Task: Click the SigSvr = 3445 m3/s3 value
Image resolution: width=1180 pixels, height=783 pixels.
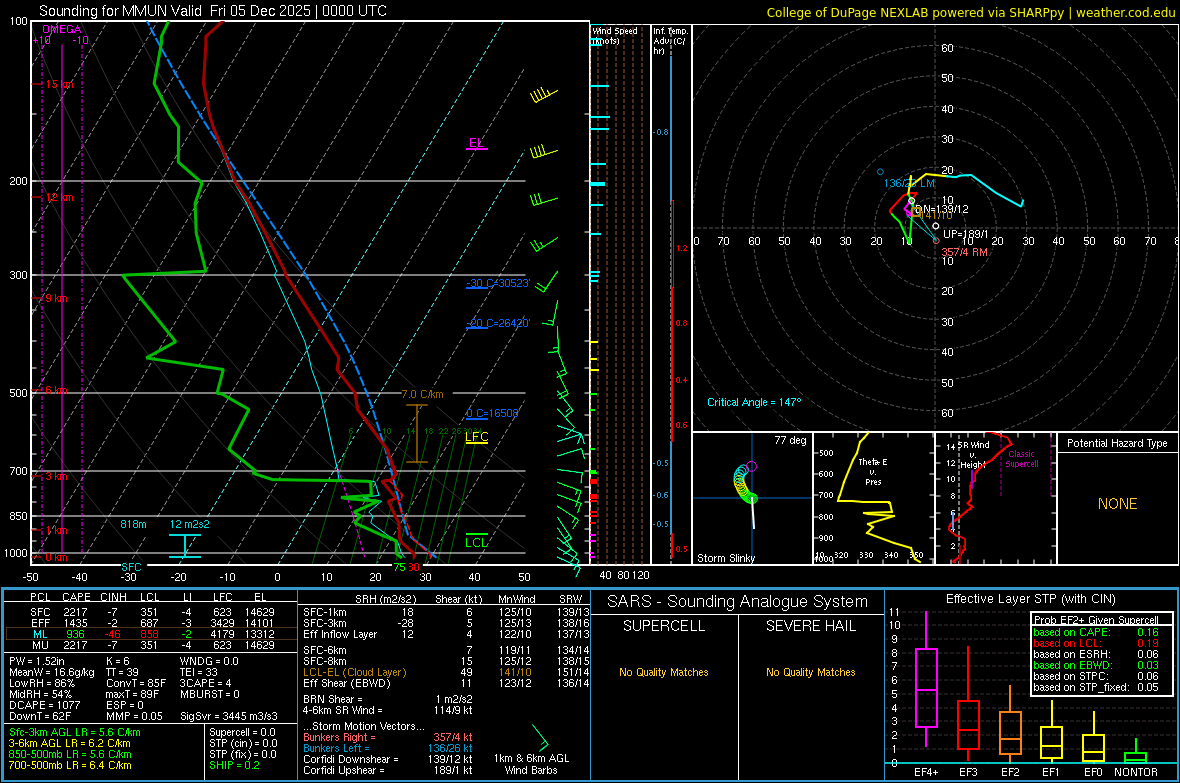Action: (x=229, y=716)
